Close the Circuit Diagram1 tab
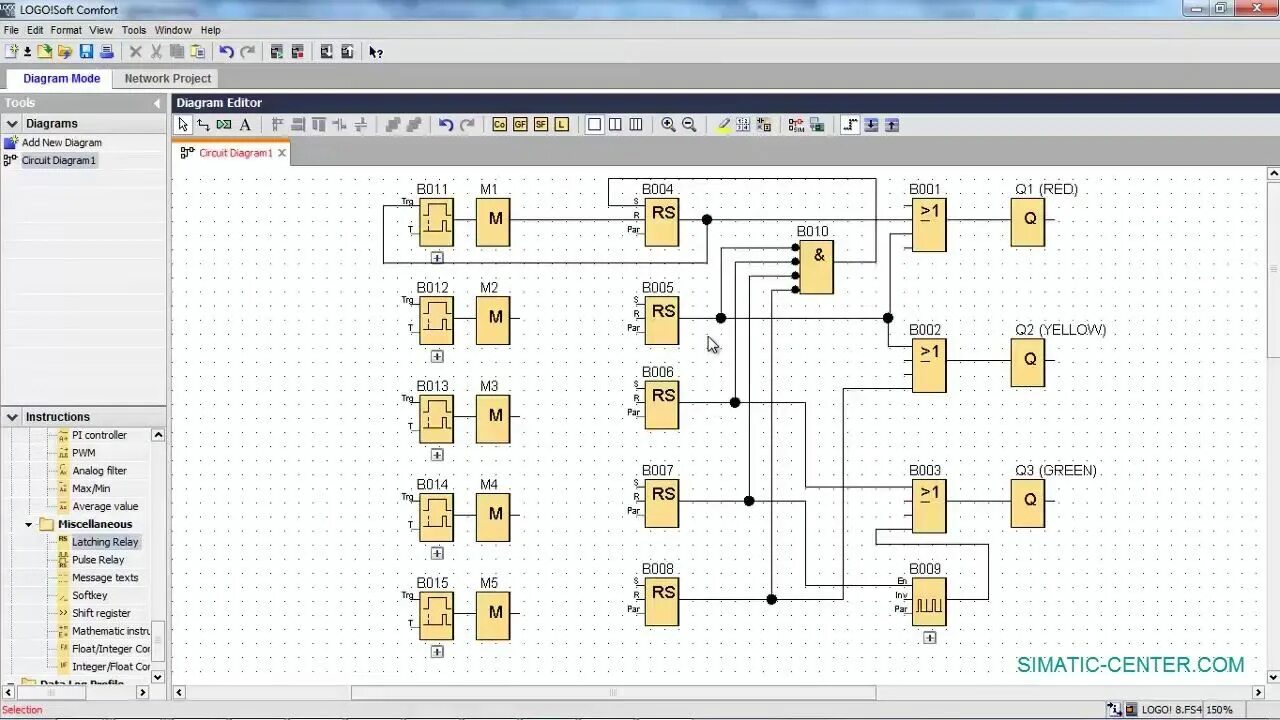The height and width of the screenshot is (720, 1280). coord(282,153)
